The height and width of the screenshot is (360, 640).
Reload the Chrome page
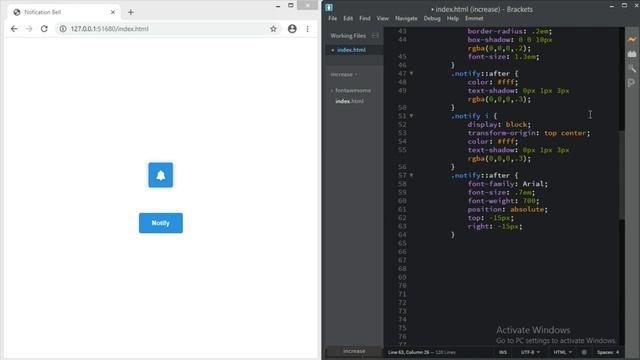pos(44,29)
